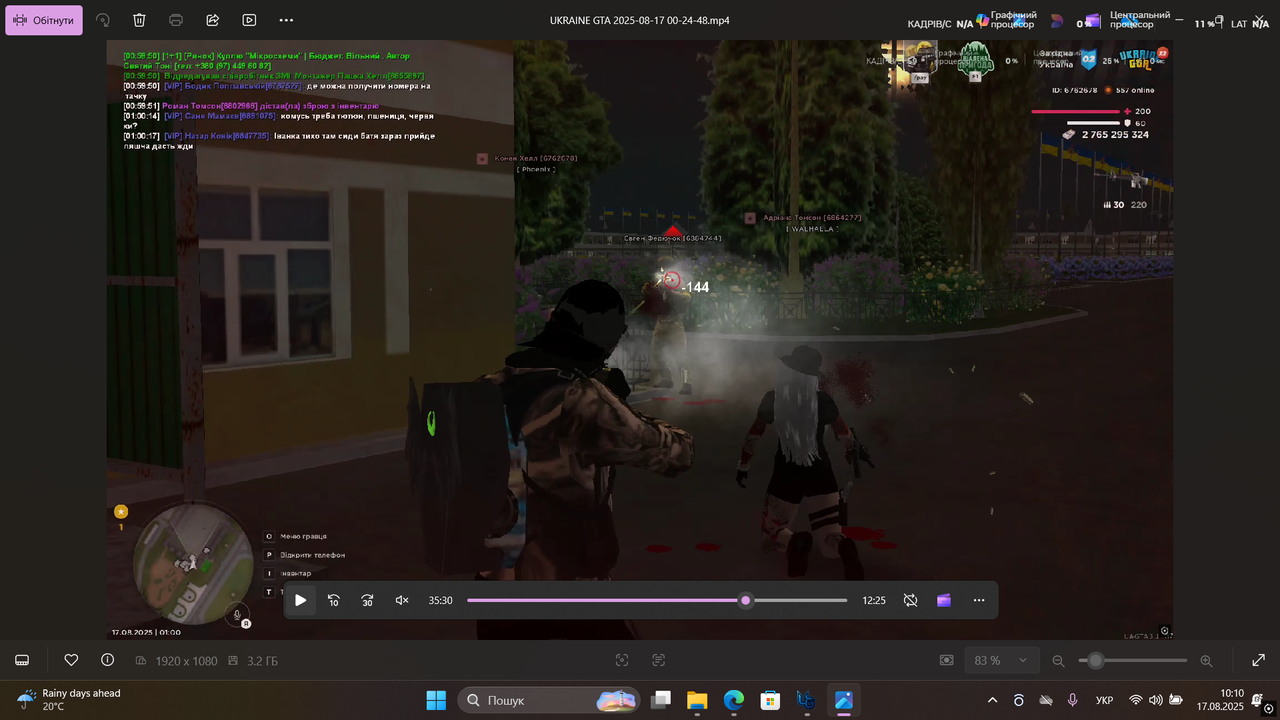Screen dimensions: 1280x720
Task: Expand the hidden system tray icons chevron
Action: coord(992,700)
